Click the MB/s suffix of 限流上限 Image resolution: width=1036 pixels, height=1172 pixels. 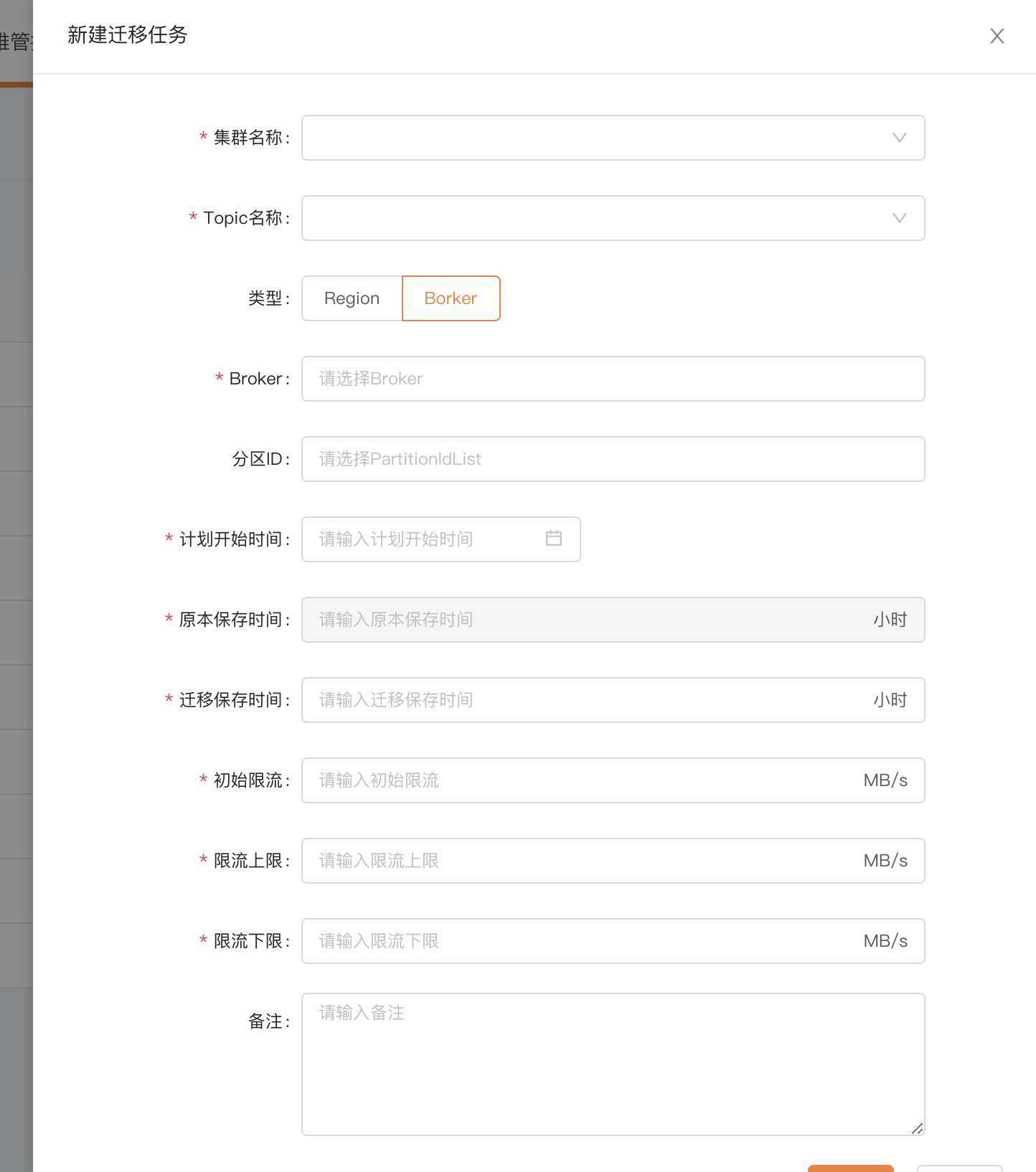(x=885, y=861)
